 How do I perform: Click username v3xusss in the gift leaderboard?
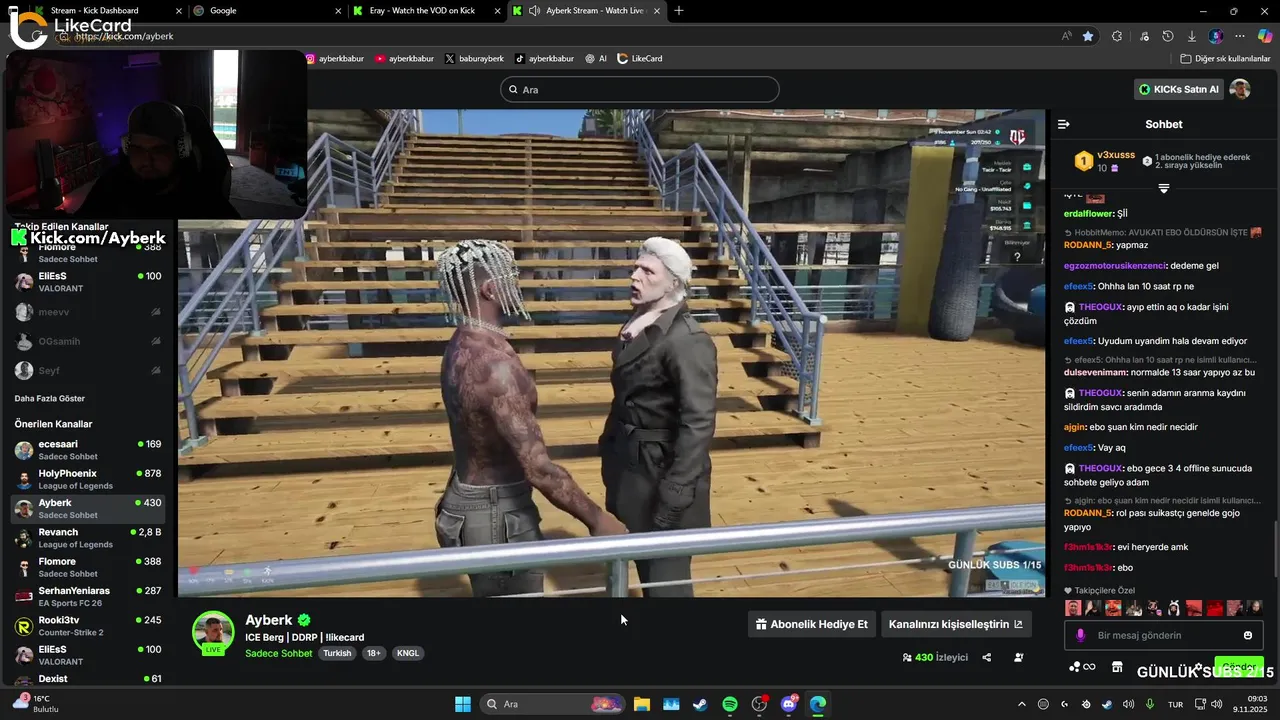click(x=1116, y=155)
